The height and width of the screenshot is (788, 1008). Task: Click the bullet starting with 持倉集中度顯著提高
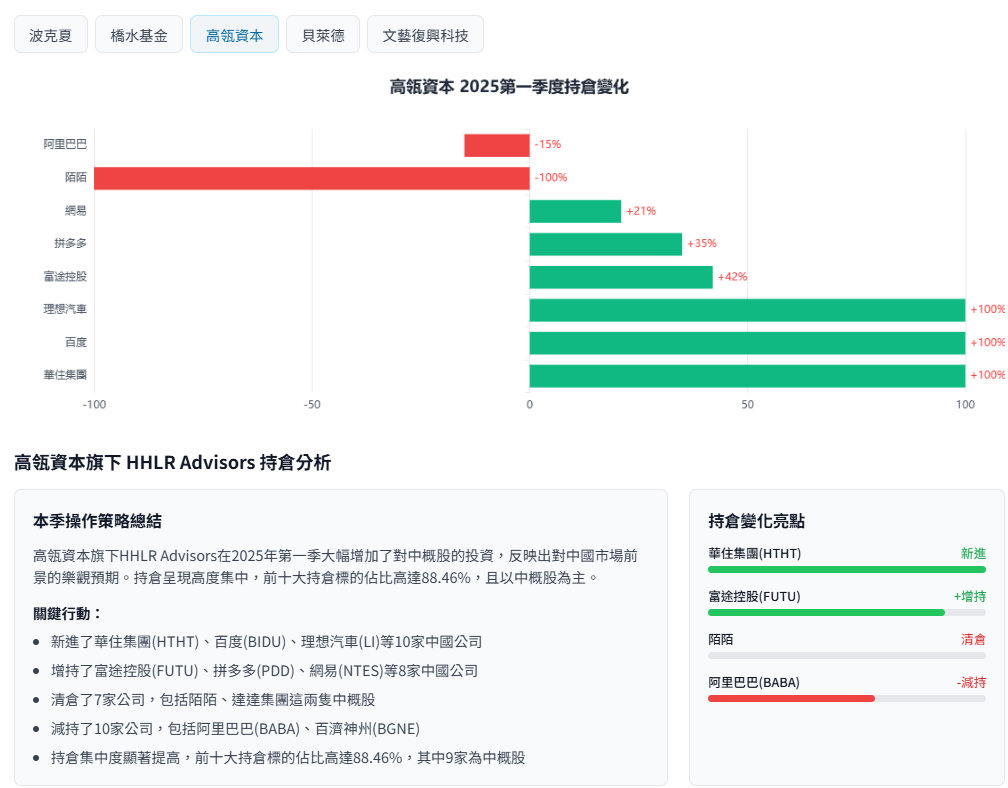pyautogui.click(x=288, y=758)
